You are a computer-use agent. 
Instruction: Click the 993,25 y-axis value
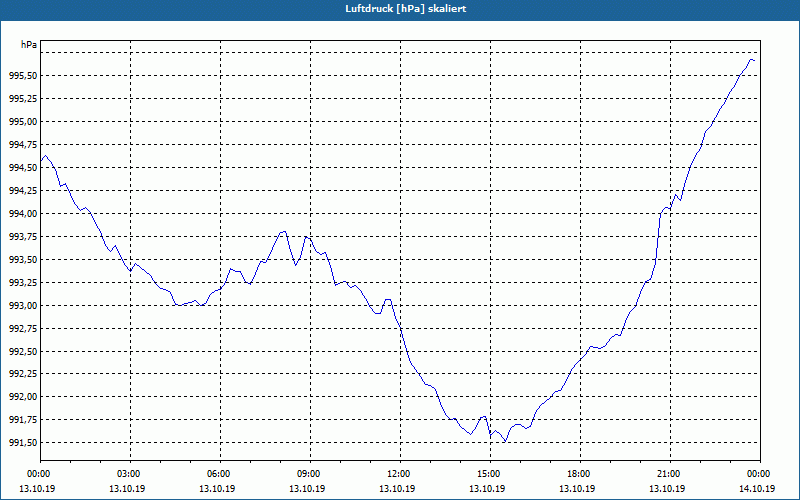[x=23, y=282]
